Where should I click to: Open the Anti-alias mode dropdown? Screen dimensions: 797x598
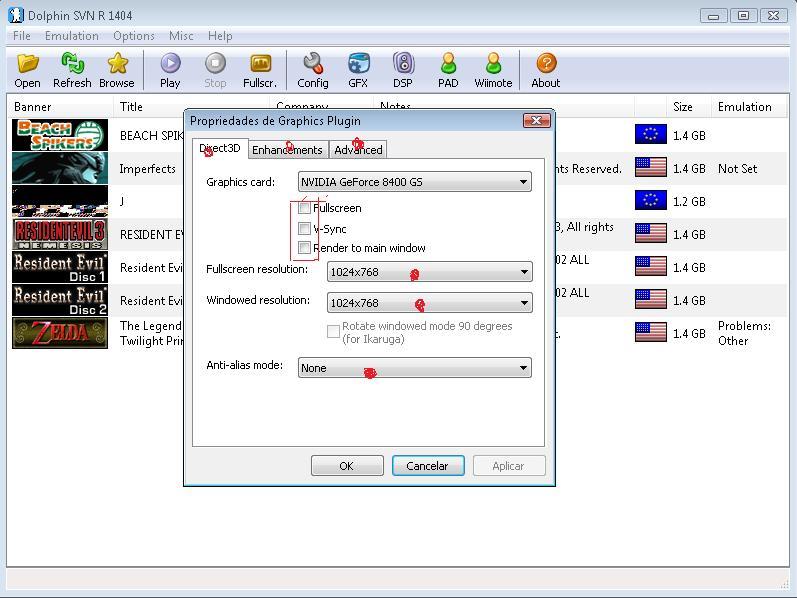pyautogui.click(x=415, y=368)
